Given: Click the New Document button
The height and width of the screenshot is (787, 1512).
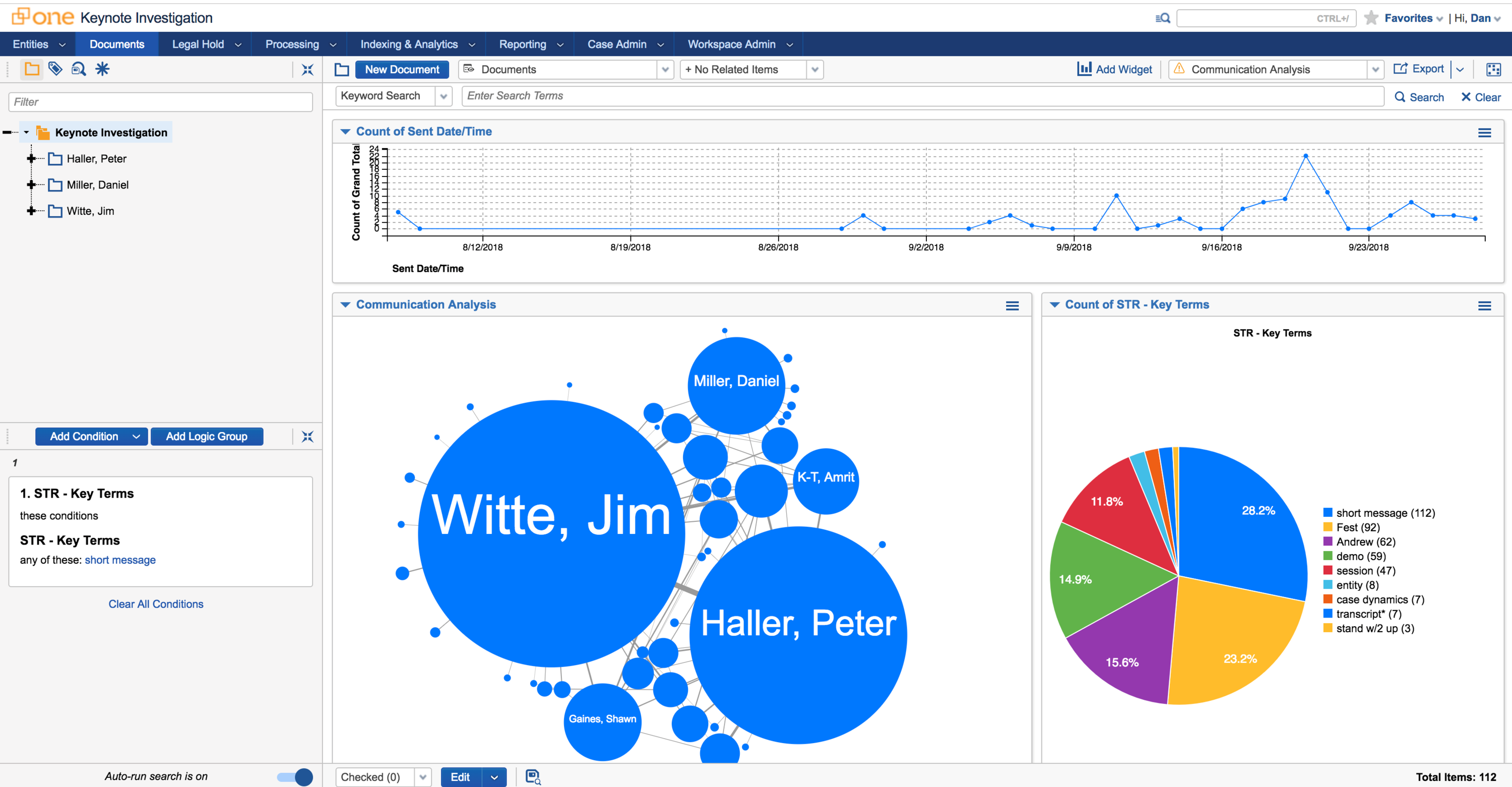Looking at the screenshot, I should [x=402, y=69].
